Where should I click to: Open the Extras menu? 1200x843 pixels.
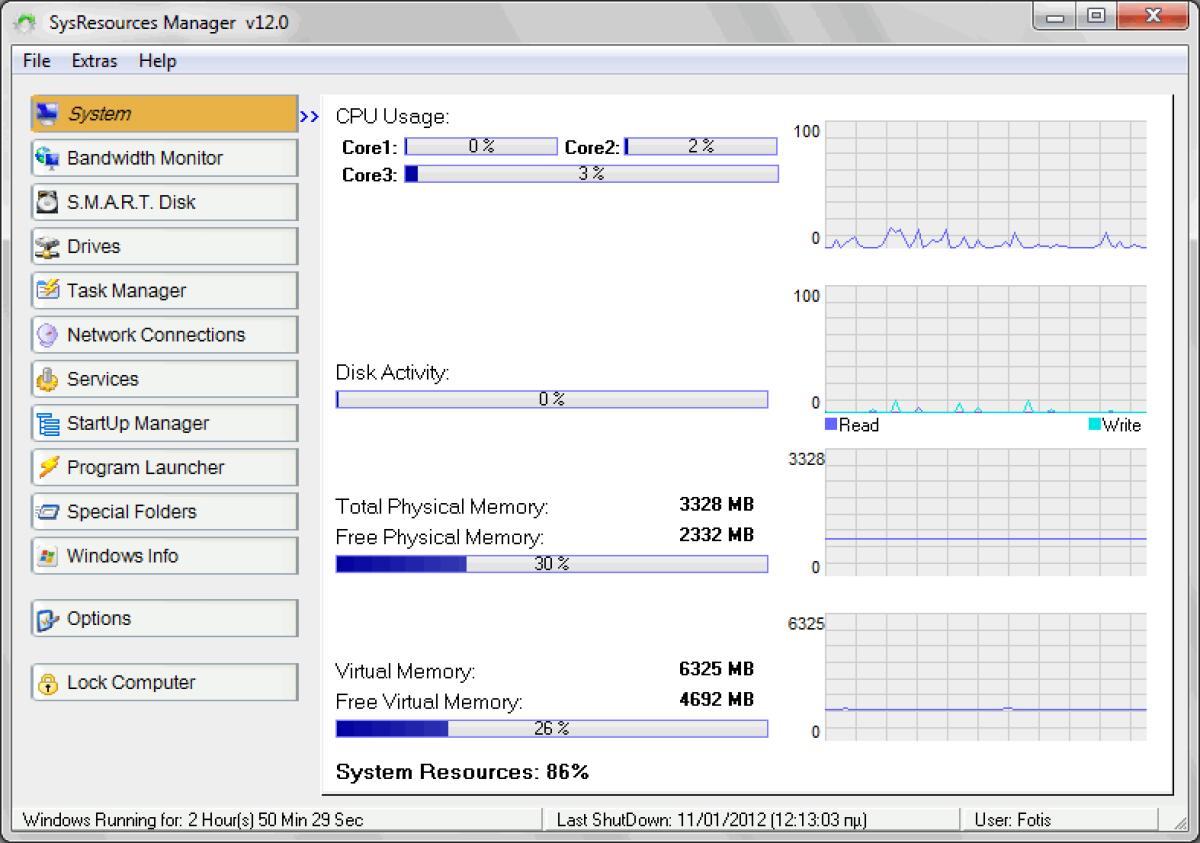(93, 61)
